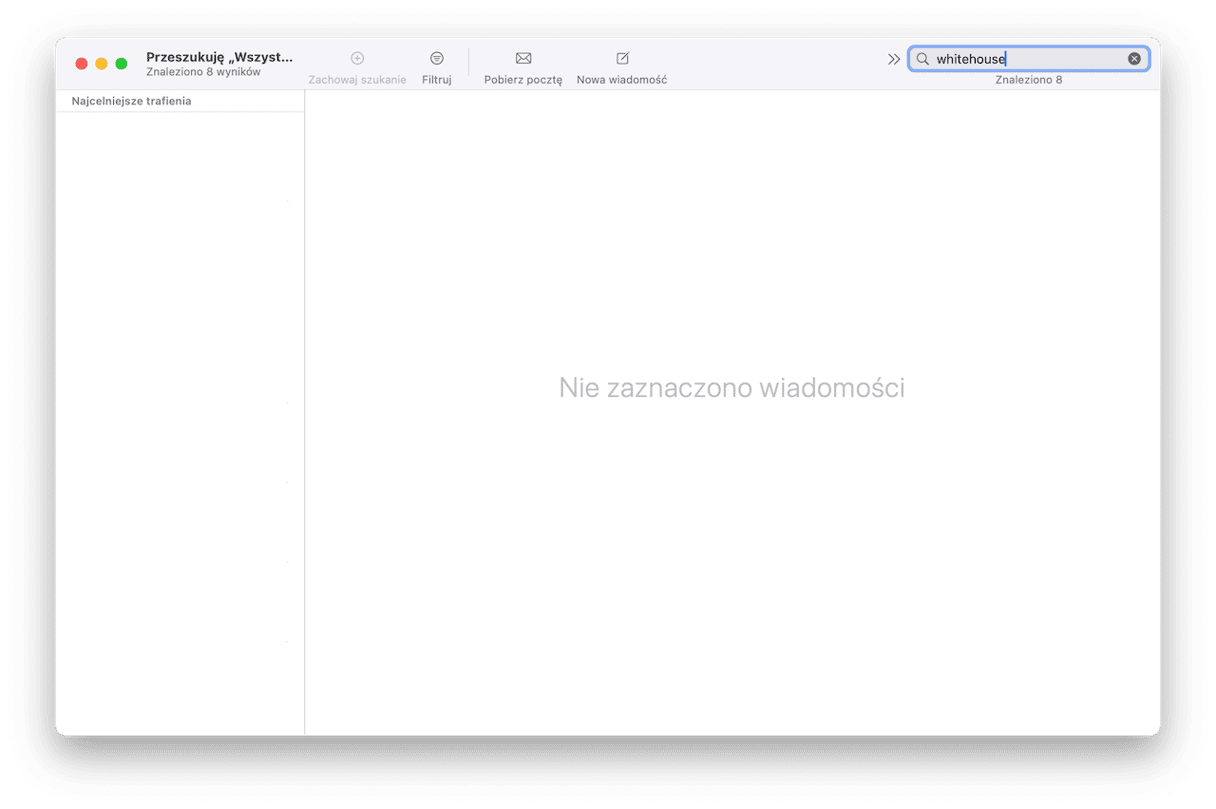Maximize the window with green button
The width and height of the screenshot is (1216, 809).
coord(121,63)
